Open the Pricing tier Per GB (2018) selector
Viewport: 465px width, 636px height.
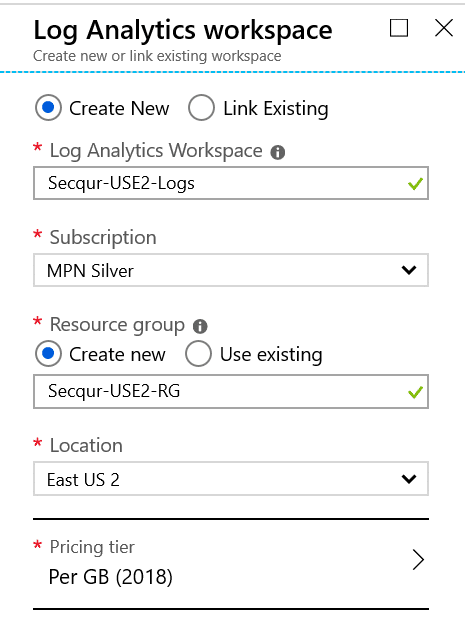(x=231, y=564)
